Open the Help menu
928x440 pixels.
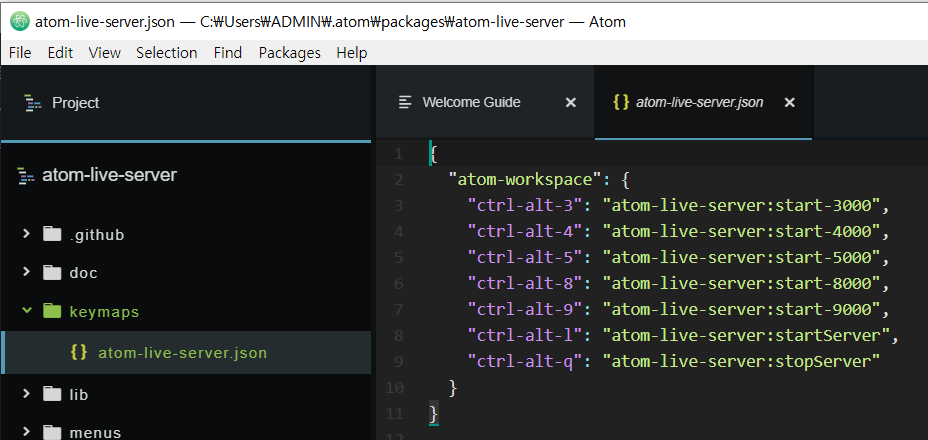[352, 53]
